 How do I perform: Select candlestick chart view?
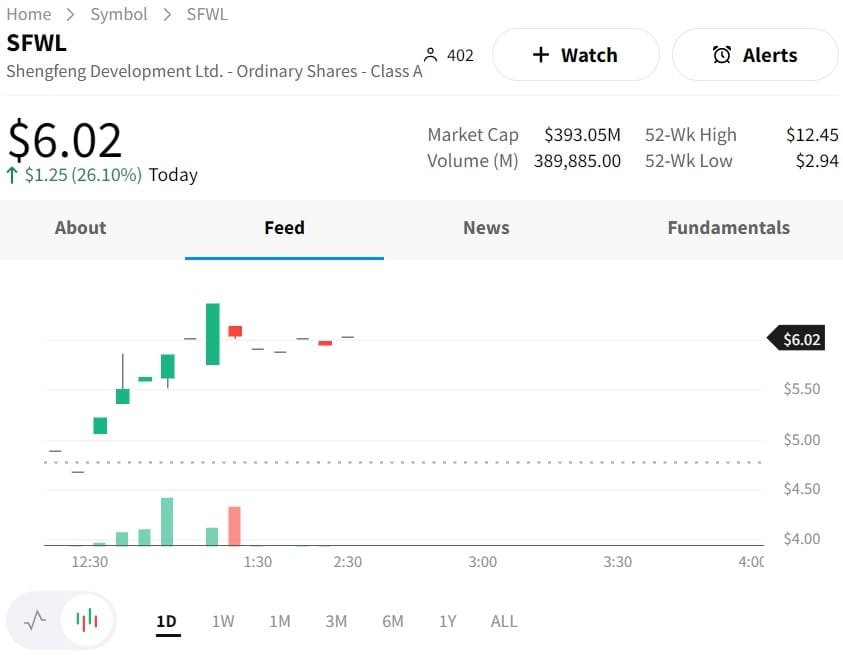[88, 620]
